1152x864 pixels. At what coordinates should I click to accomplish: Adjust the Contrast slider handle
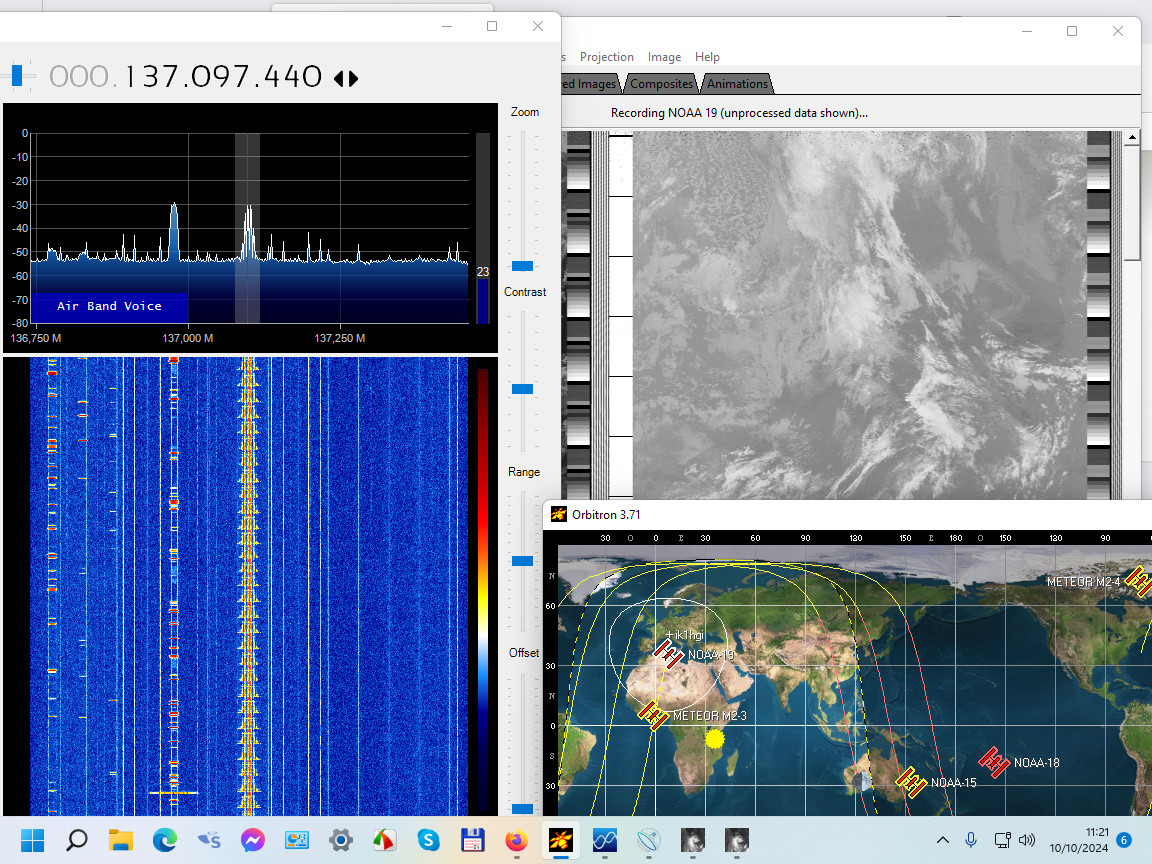(522, 389)
